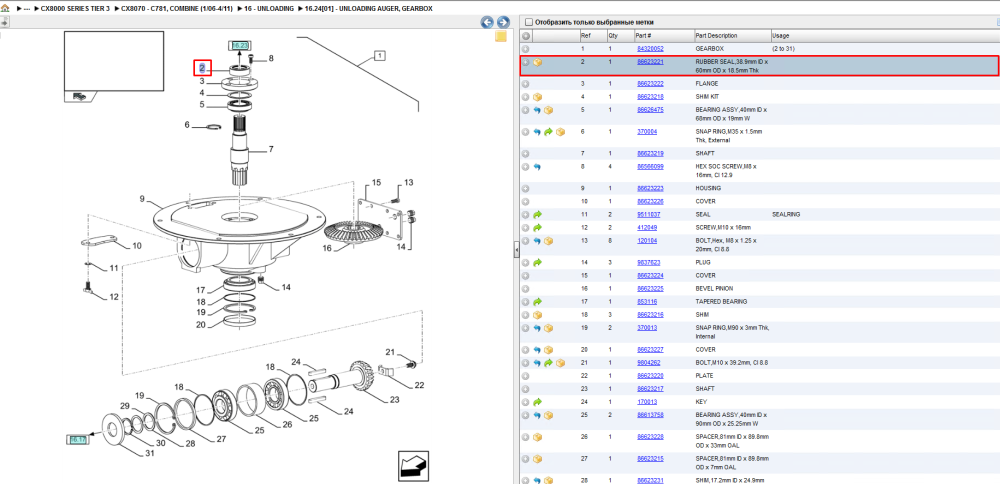Click box icon in BOLT,Hex 120104 row
This screenshot has width=1000, height=484.
point(549,241)
